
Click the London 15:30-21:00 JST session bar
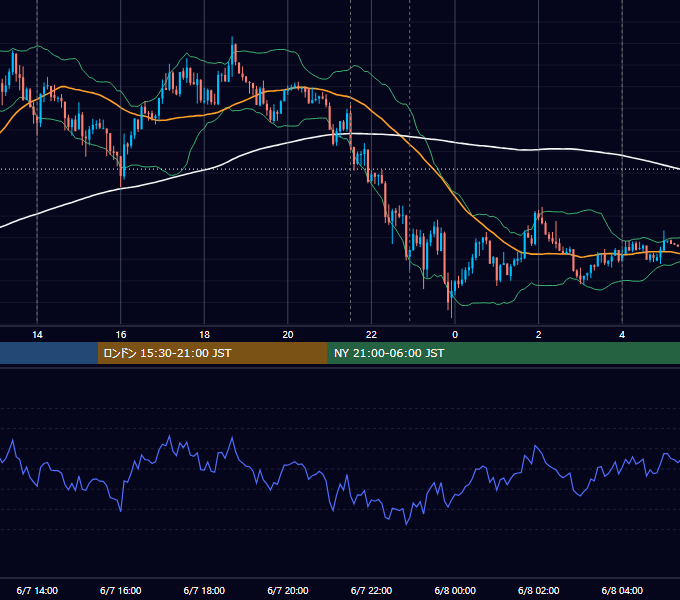[212, 353]
